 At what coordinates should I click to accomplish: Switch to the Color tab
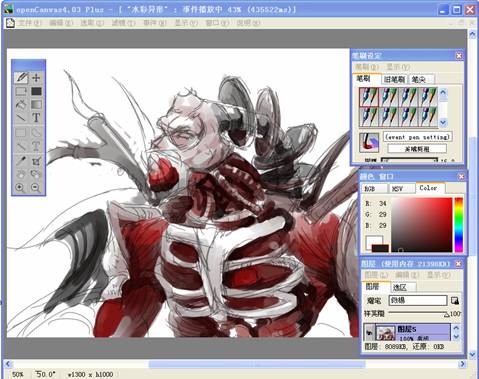coord(429,188)
